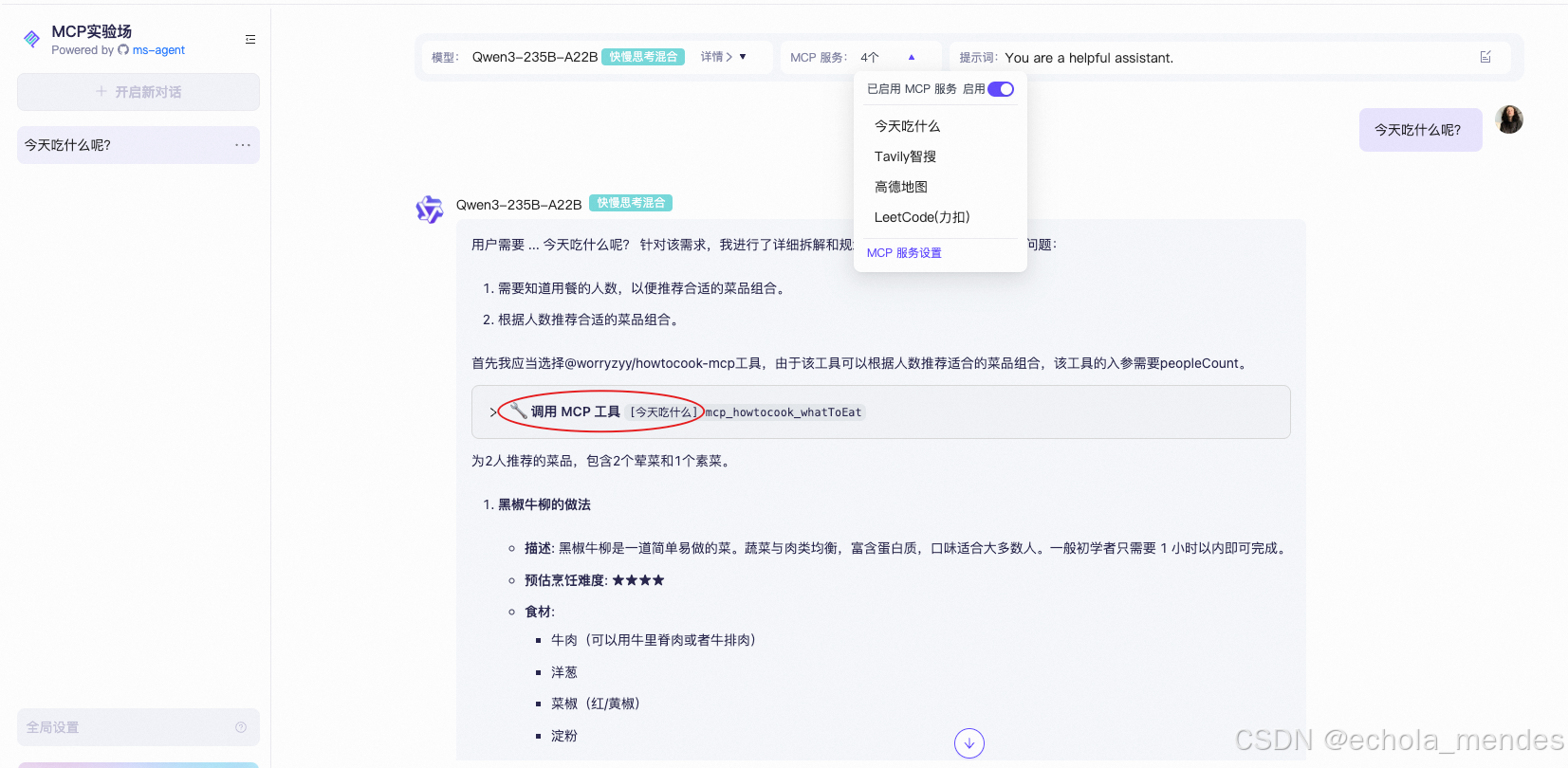The width and height of the screenshot is (1568, 768).
Task: Jump to bottom with the down-arrow button
Action: click(x=969, y=743)
